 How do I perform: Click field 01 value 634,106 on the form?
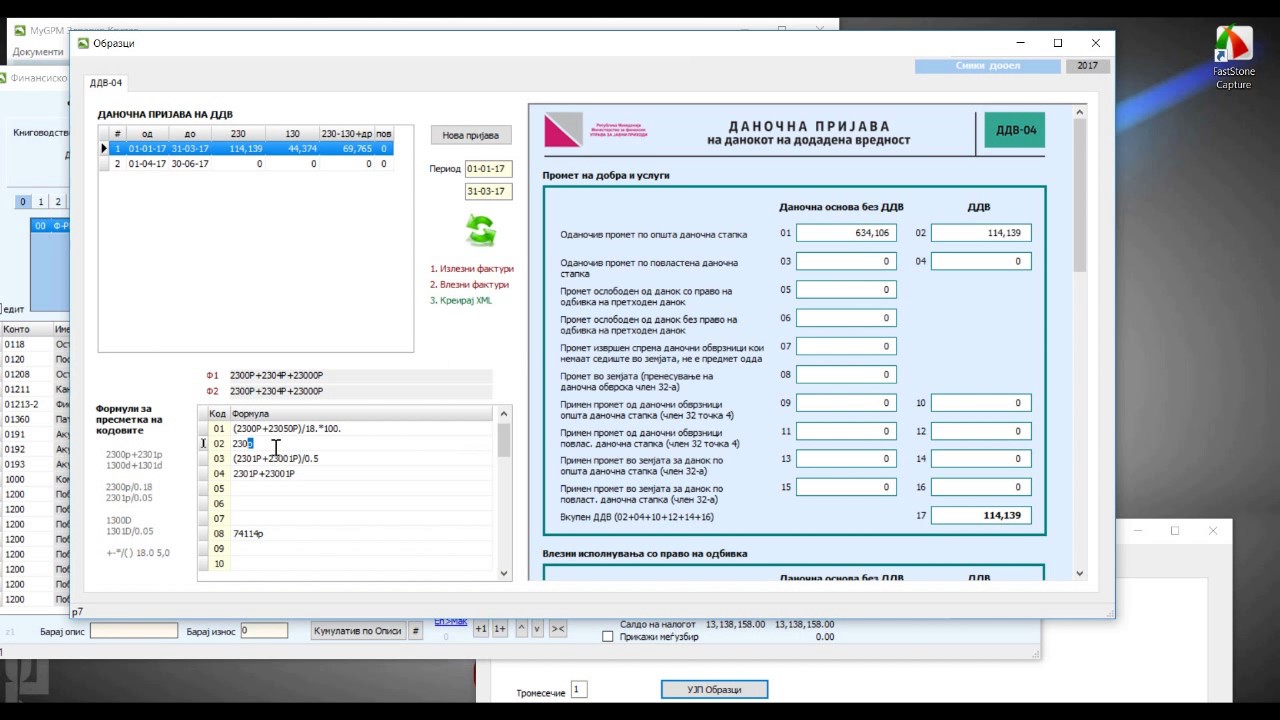click(x=846, y=233)
